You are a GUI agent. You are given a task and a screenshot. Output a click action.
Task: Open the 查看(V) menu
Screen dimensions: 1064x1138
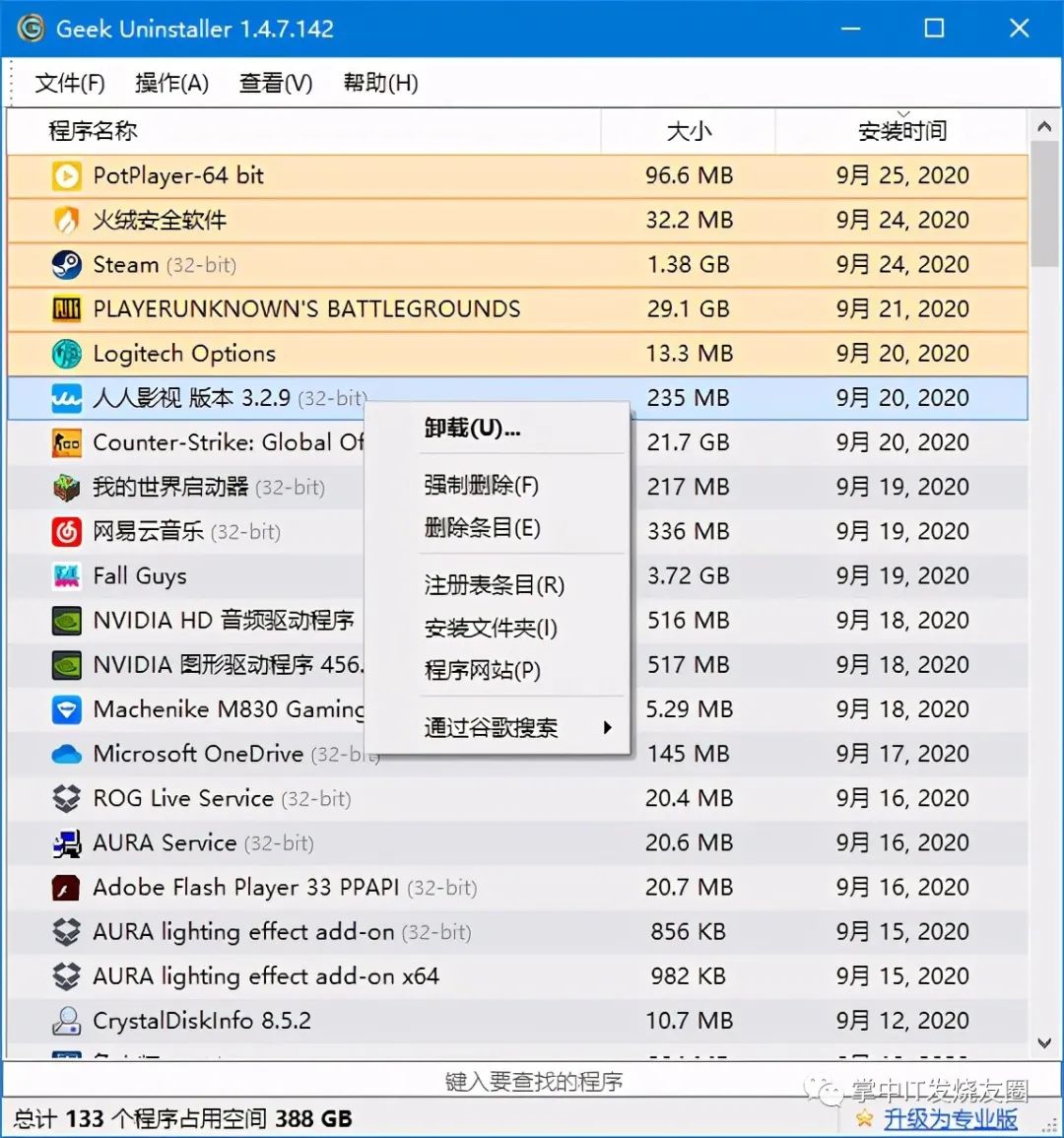click(276, 83)
